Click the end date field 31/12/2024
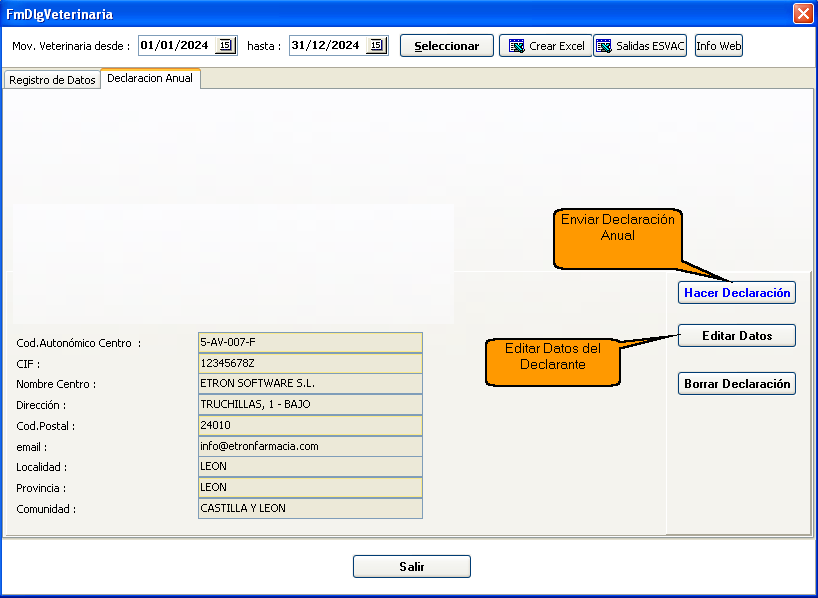The height and width of the screenshot is (598, 818). [326, 45]
